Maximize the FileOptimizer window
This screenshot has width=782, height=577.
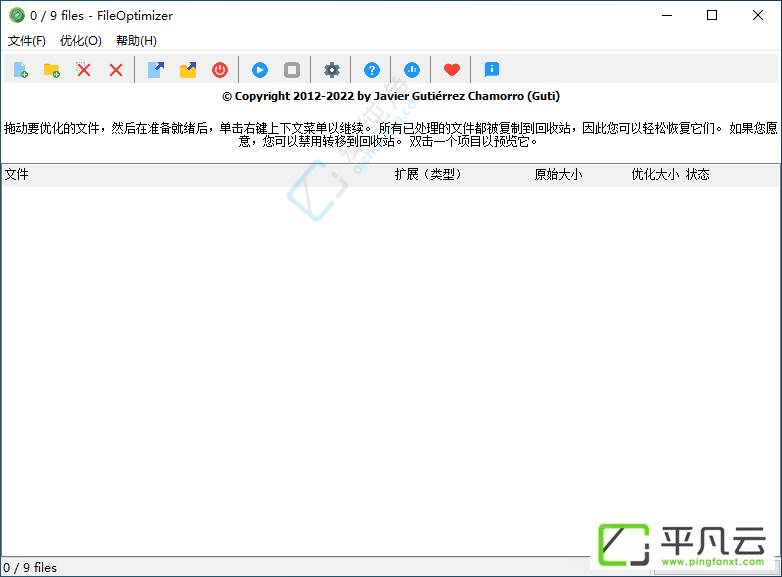pos(712,15)
